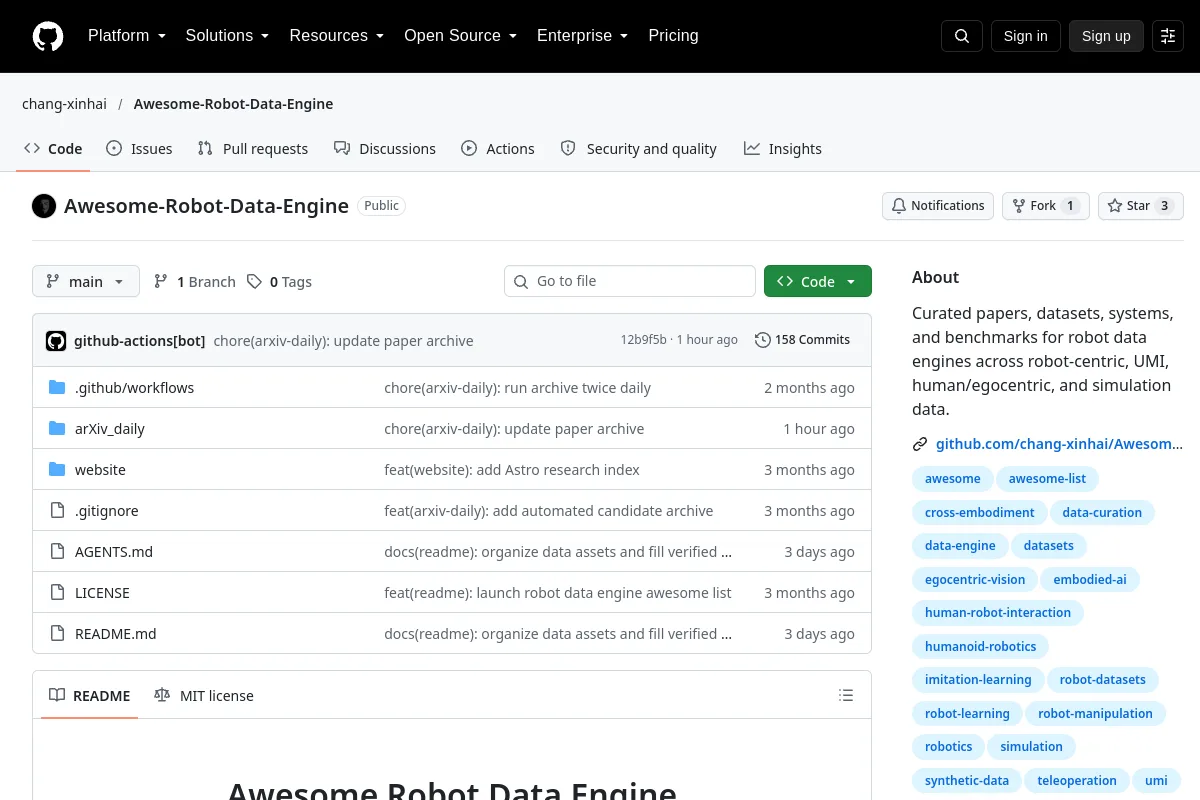This screenshot has width=1200, height=800.
Task: Switch to the MIT license tab
Action: click(204, 696)
